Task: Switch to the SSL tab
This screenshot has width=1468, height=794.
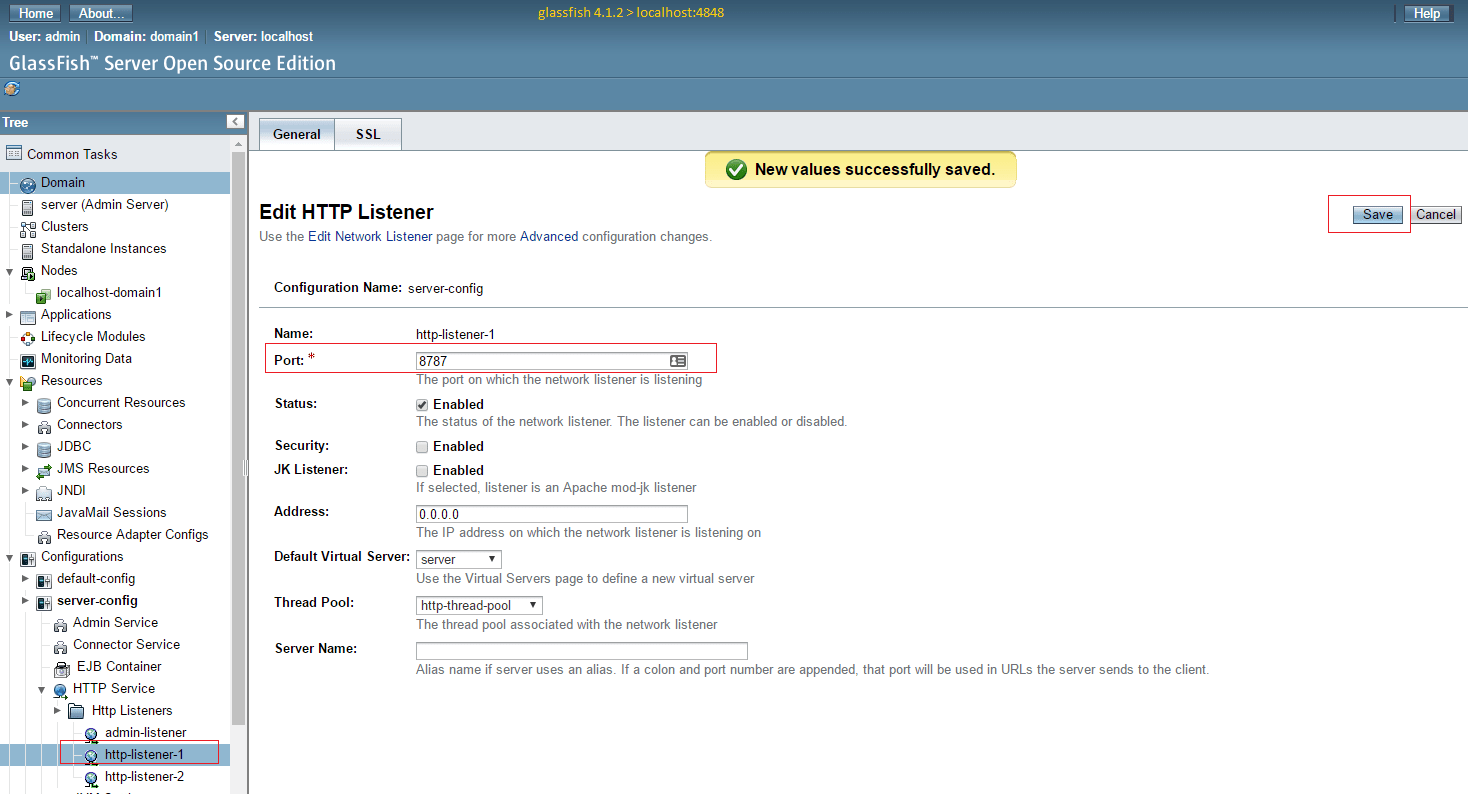Action: [x=367, y=133]
